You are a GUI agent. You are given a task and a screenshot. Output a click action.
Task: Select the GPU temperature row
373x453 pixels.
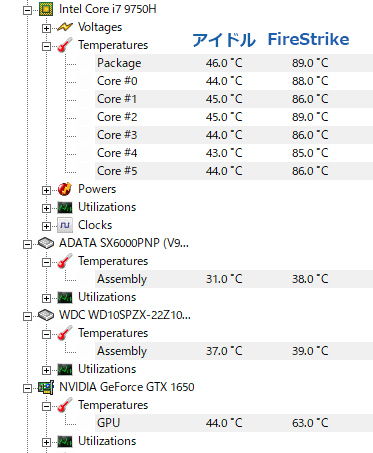pyautogui.click(x=234, y=423)
